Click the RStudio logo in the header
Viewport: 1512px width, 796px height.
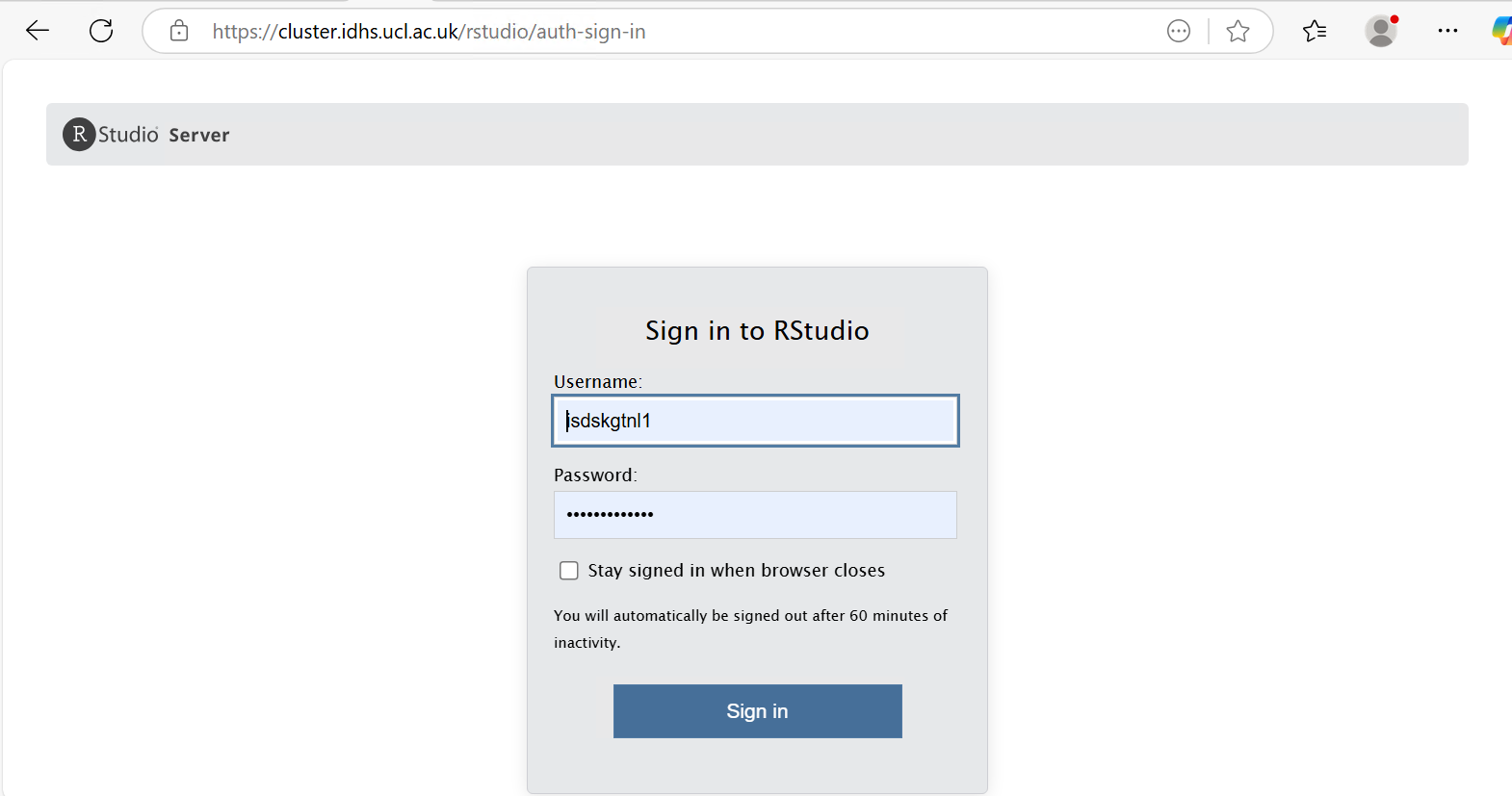tap(79, 134)
